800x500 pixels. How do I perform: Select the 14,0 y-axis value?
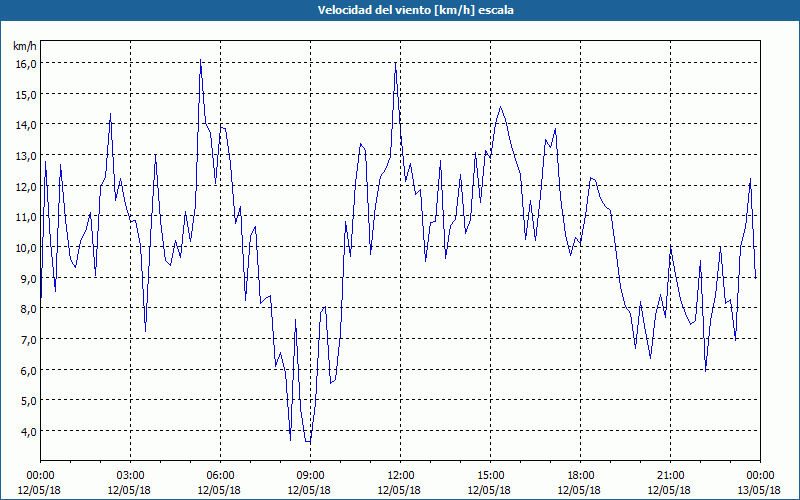(26, 125)
